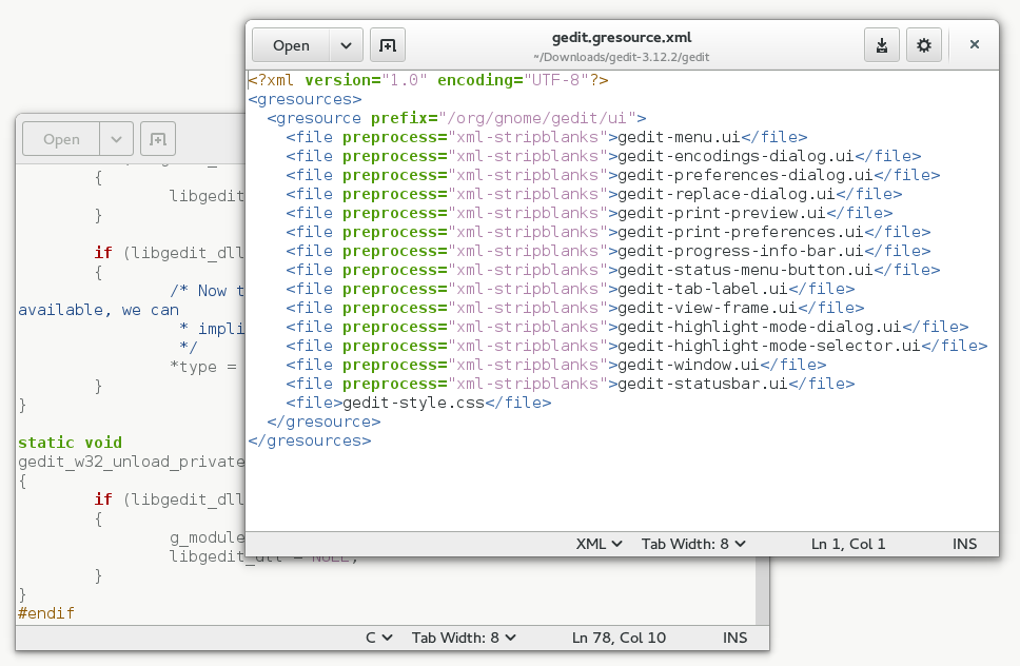Click the opening <gresources> tag line
Screen dimensions: 1020x666
pyautogui.click(x=304, y=99)
